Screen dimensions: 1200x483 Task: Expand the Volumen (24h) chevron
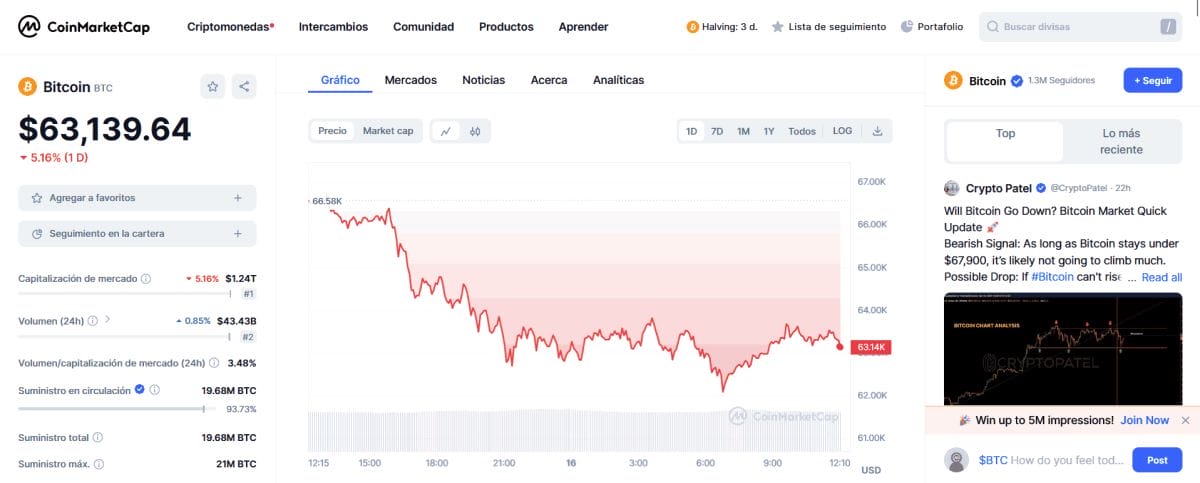tap(108, 320)
